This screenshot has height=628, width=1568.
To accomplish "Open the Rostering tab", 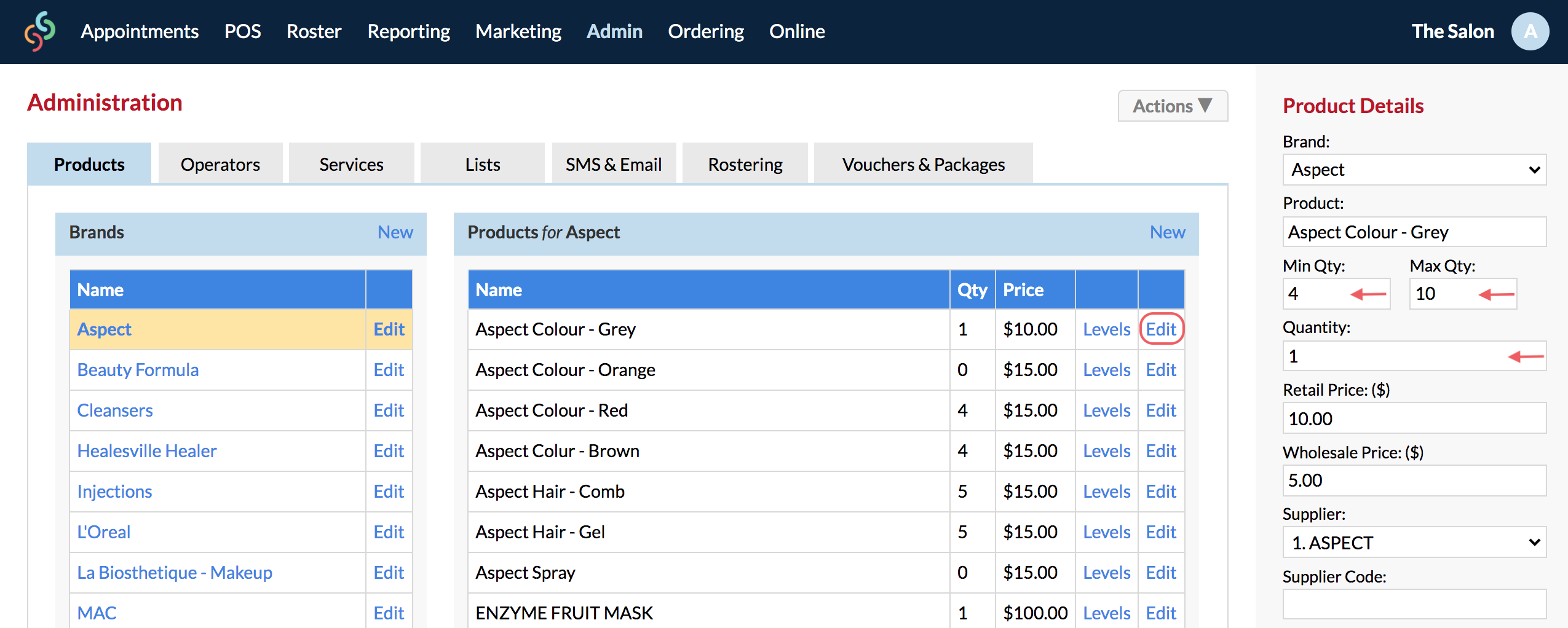I will 745,163.
